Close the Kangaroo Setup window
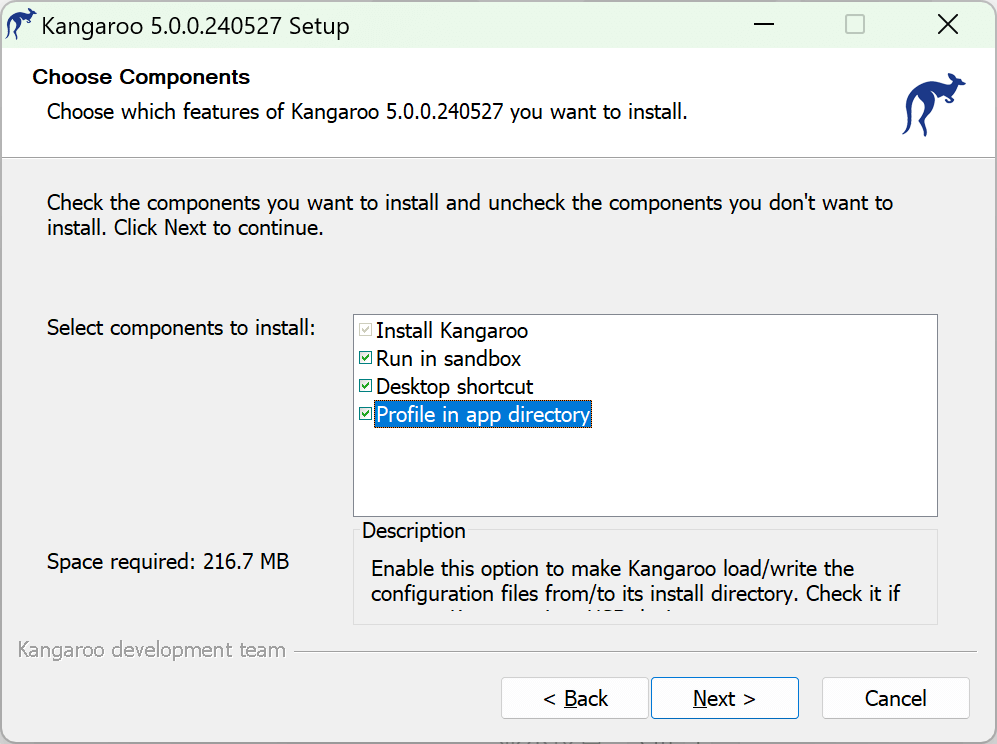The width and height of the screenshot is (997, 744). 947,25
